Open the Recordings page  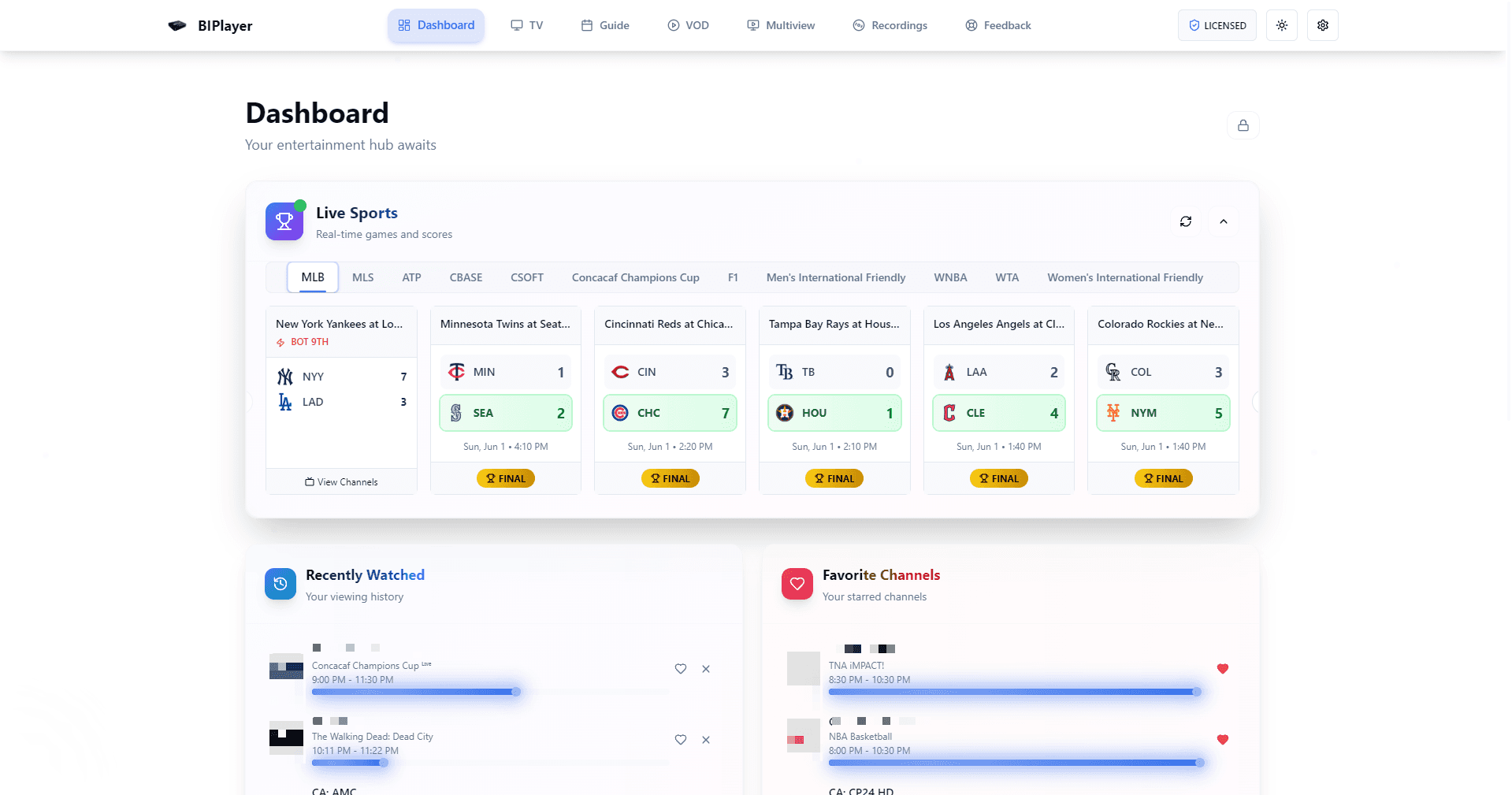[x=890, y=25]
